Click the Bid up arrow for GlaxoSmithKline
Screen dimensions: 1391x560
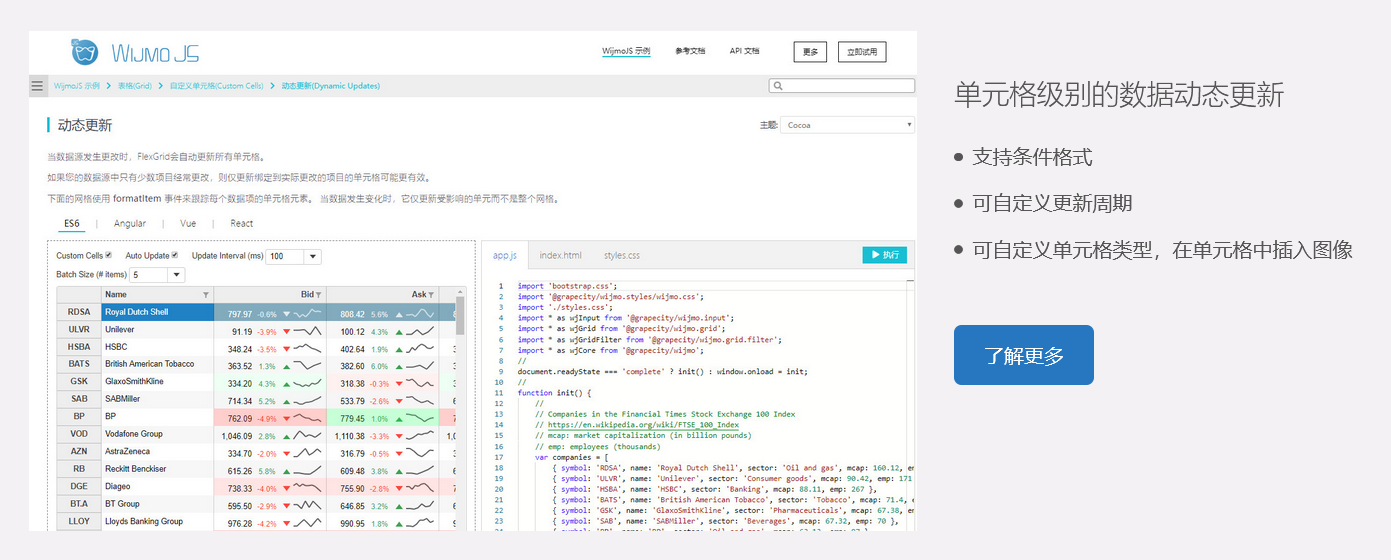286,383
